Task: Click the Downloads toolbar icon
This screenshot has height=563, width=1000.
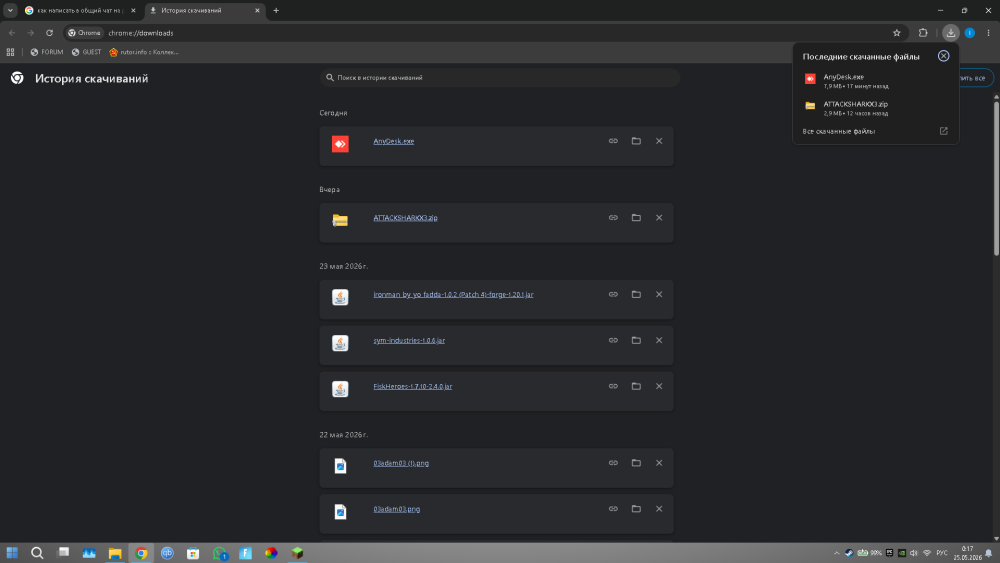Action: [950, 33]
